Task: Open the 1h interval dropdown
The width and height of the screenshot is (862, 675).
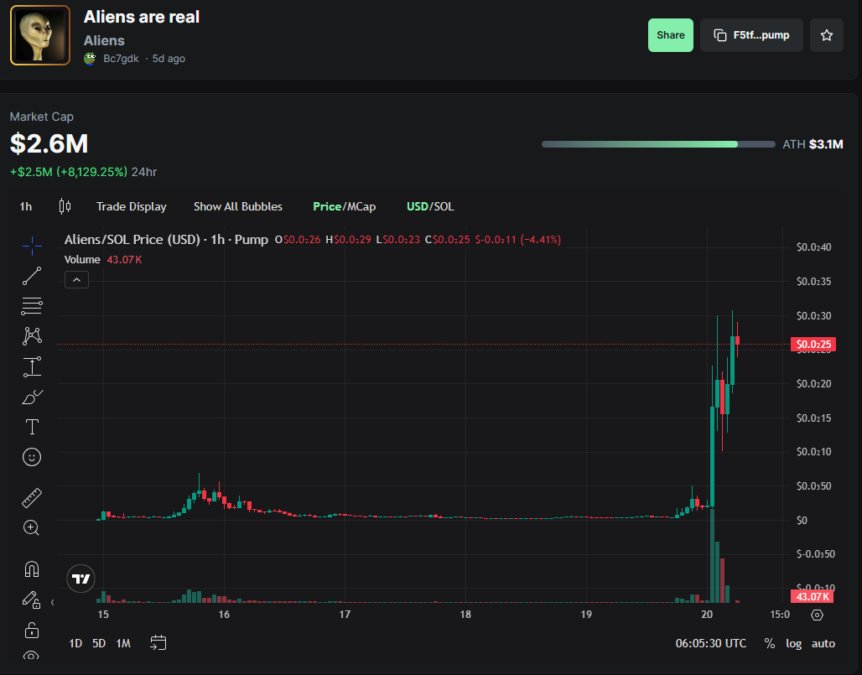Action: (x=26, y=207)
